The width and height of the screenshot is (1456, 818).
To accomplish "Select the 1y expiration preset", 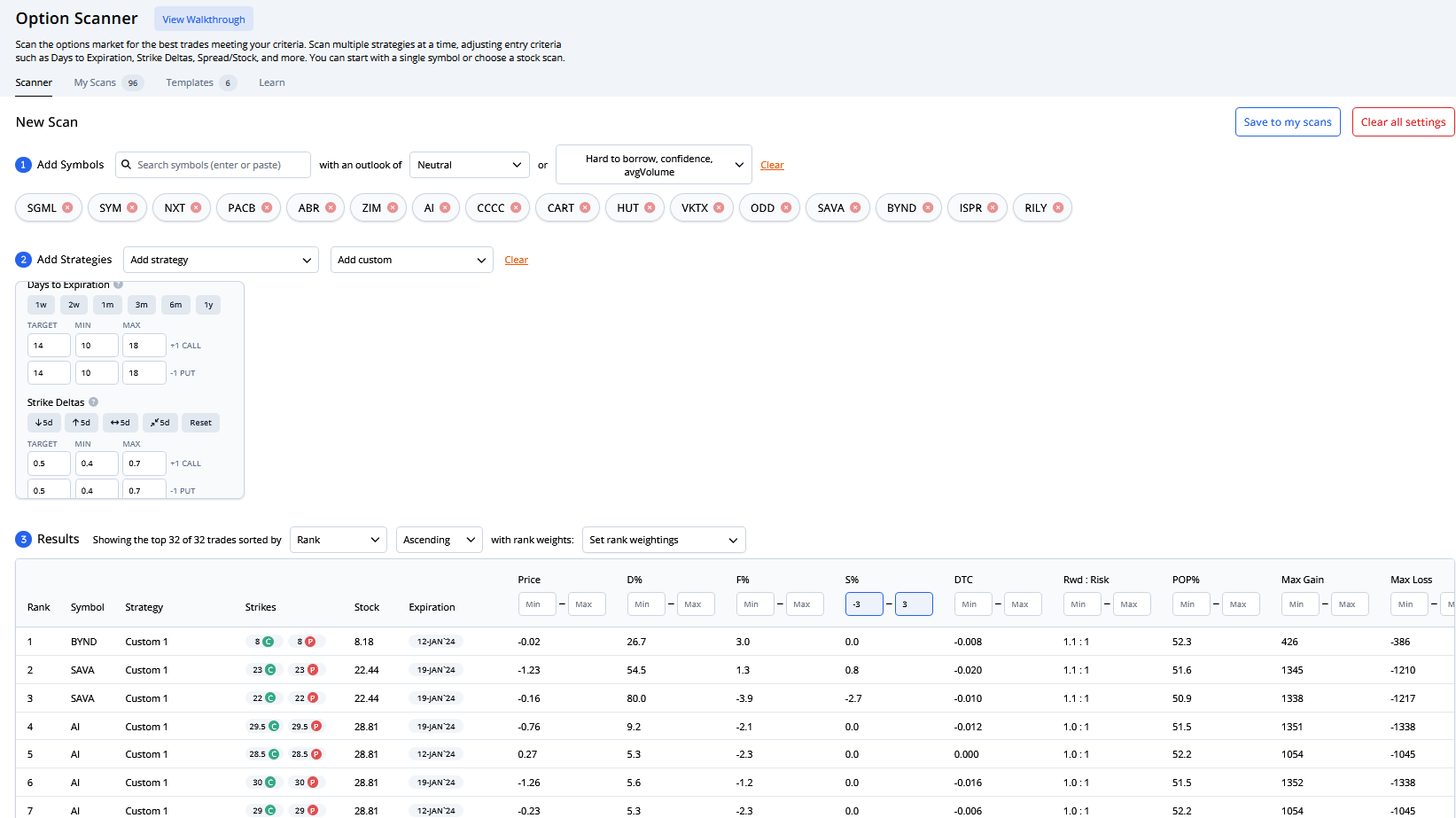I will pos(208,305).
